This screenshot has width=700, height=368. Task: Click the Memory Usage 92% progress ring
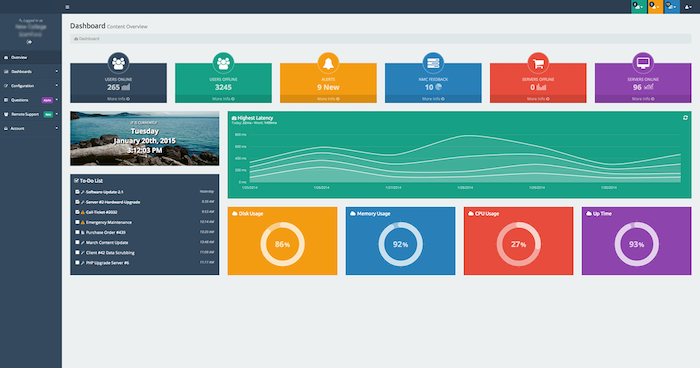coord(400,244)
